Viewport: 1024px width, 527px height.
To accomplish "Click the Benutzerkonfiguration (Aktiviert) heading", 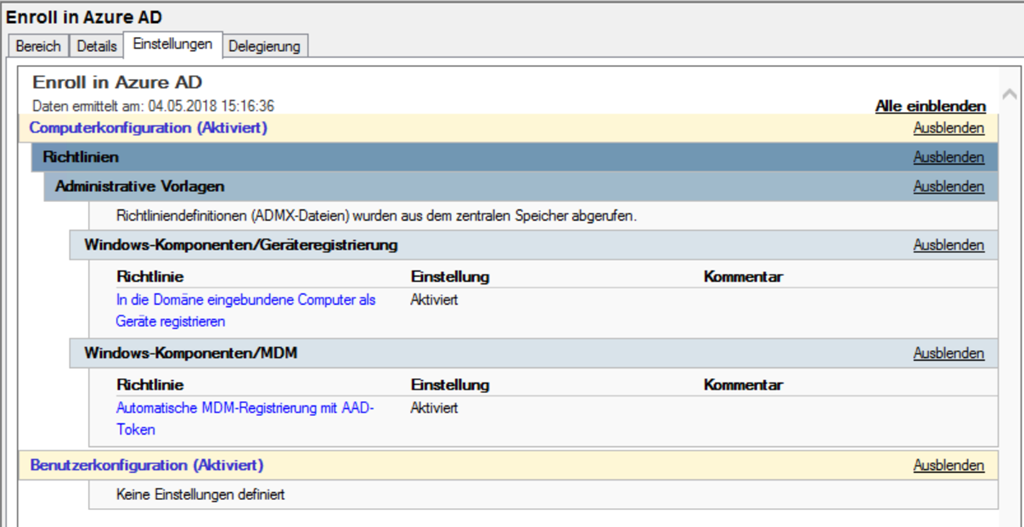I will [146, 465].
